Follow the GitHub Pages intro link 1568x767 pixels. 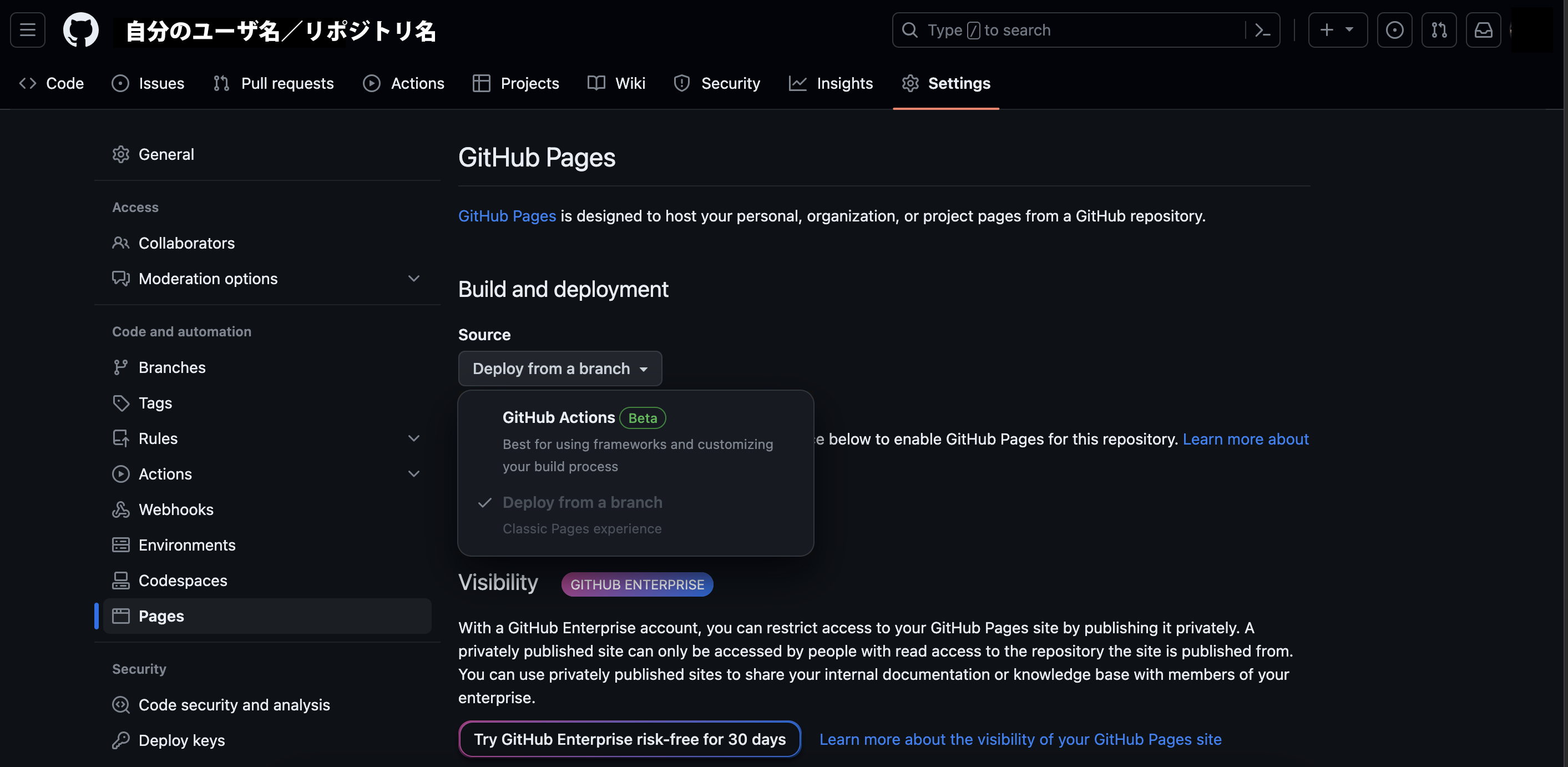(507, 216)
